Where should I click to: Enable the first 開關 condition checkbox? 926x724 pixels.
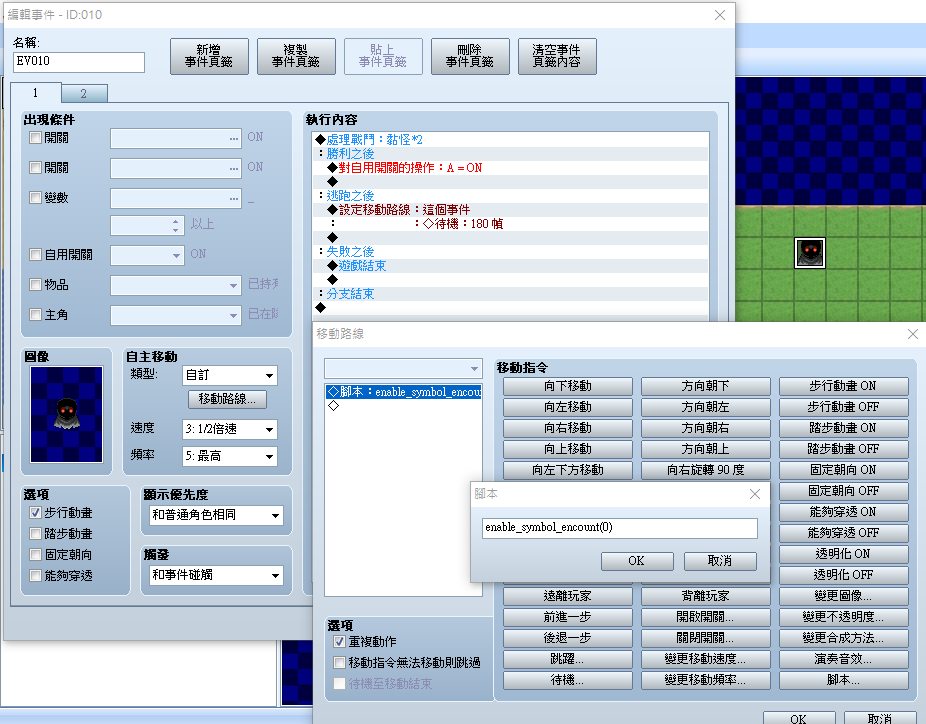(35, 138)
